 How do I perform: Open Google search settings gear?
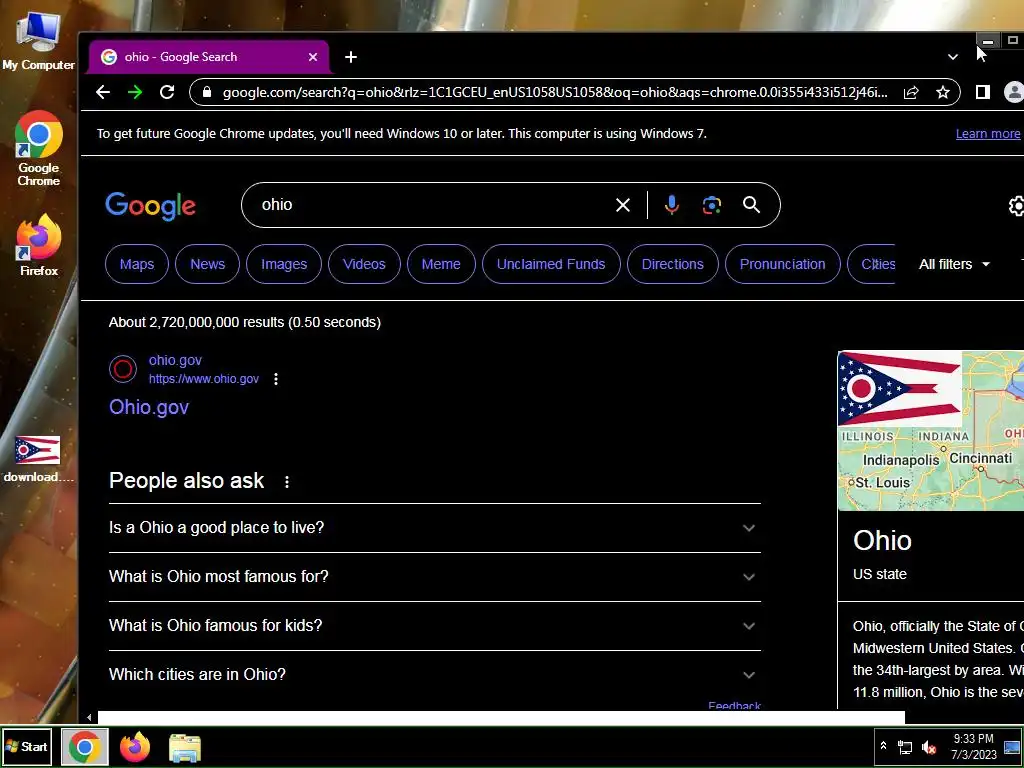pyautogui.click(x=1016, y=206)
